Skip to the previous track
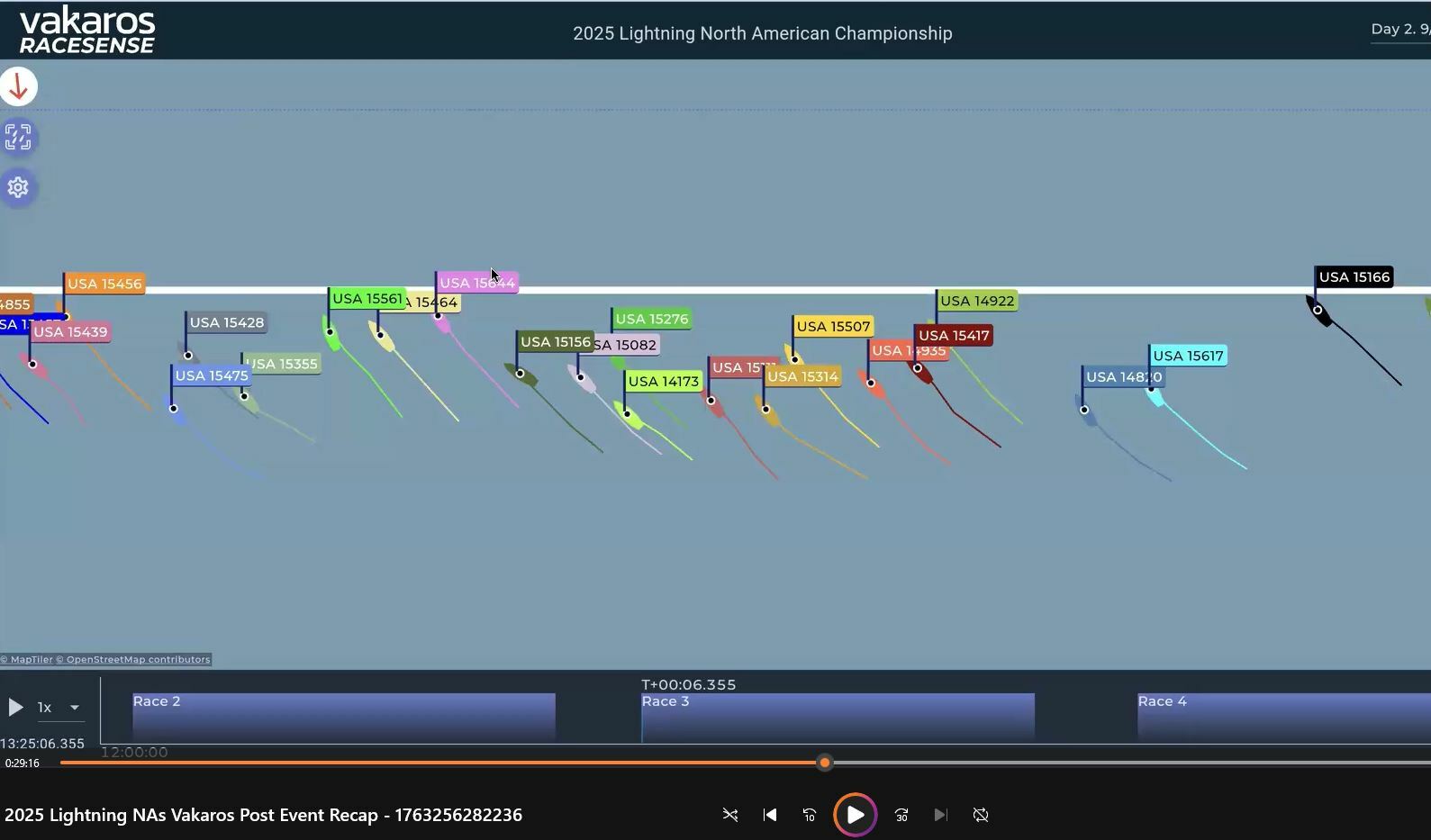Screen dimensions: 1431x840 pos(770,815)
